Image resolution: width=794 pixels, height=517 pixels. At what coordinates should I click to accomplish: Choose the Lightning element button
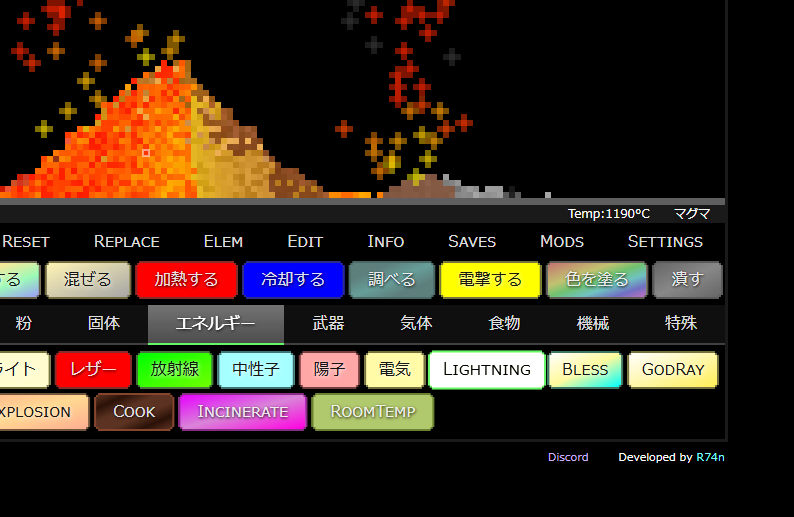(x=487, y=369)
